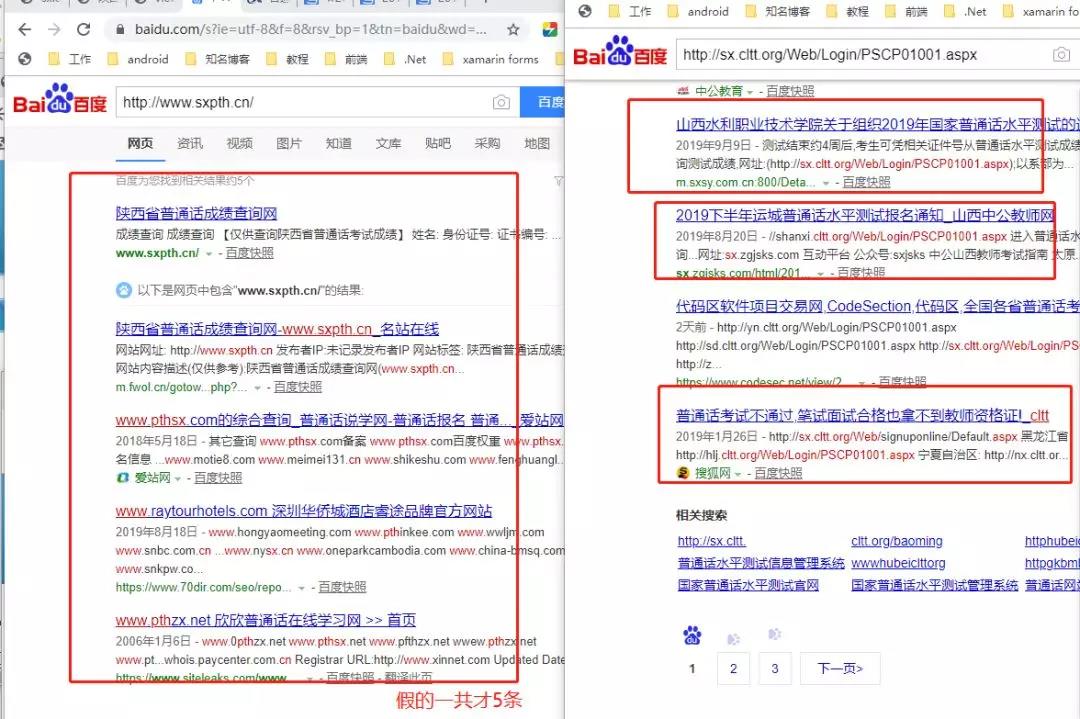This screenshot has height=719, width=1080.
Task: Click the left browser address bar
Action: click(310, 30)
